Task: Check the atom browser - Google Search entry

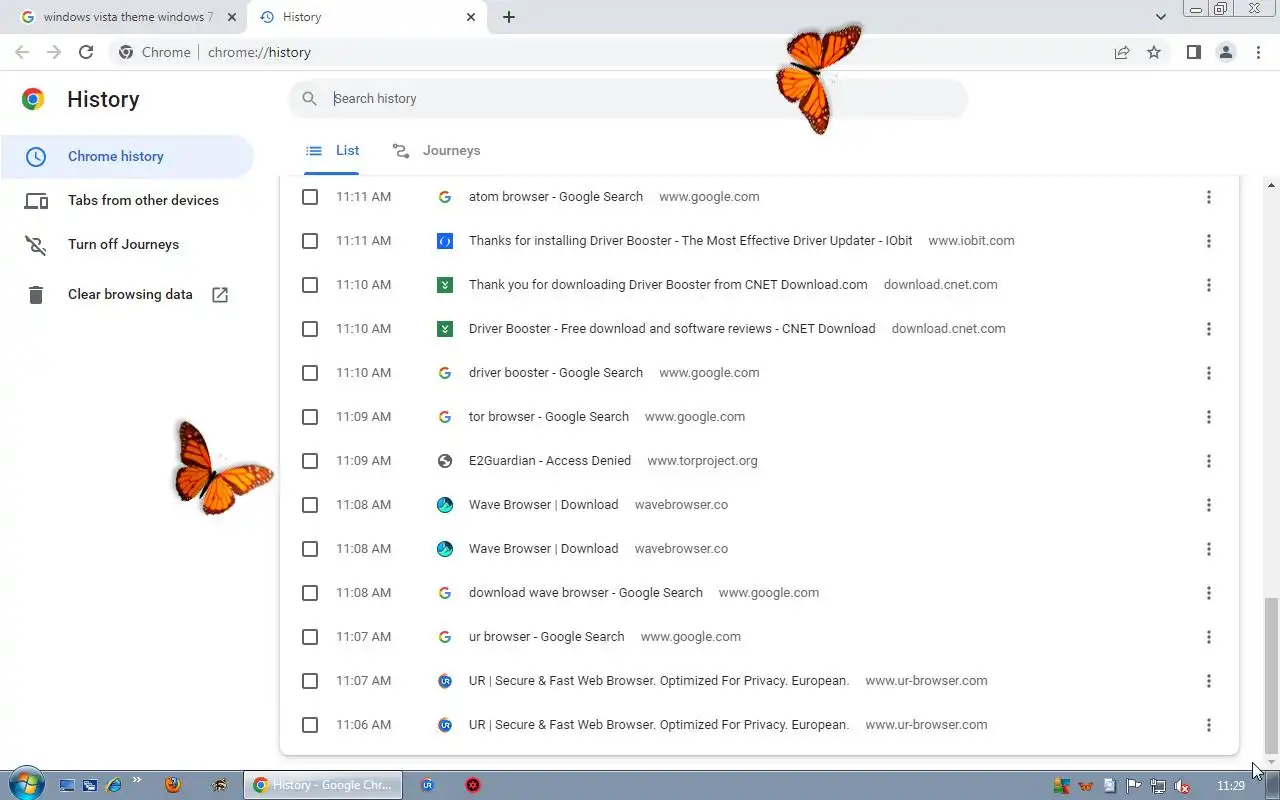Action: pyautogui.click(x=310, y=197)
